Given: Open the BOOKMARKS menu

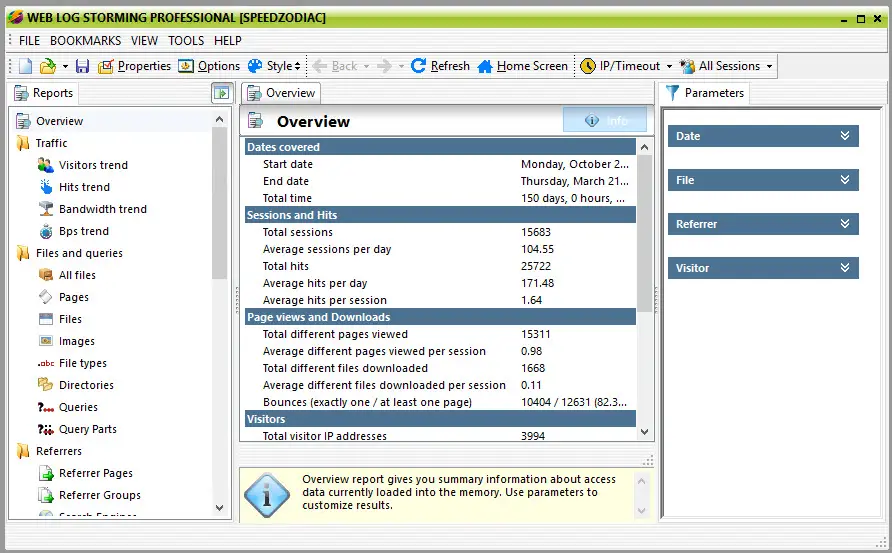Looking at the screenshot, I should pos(85,41).
